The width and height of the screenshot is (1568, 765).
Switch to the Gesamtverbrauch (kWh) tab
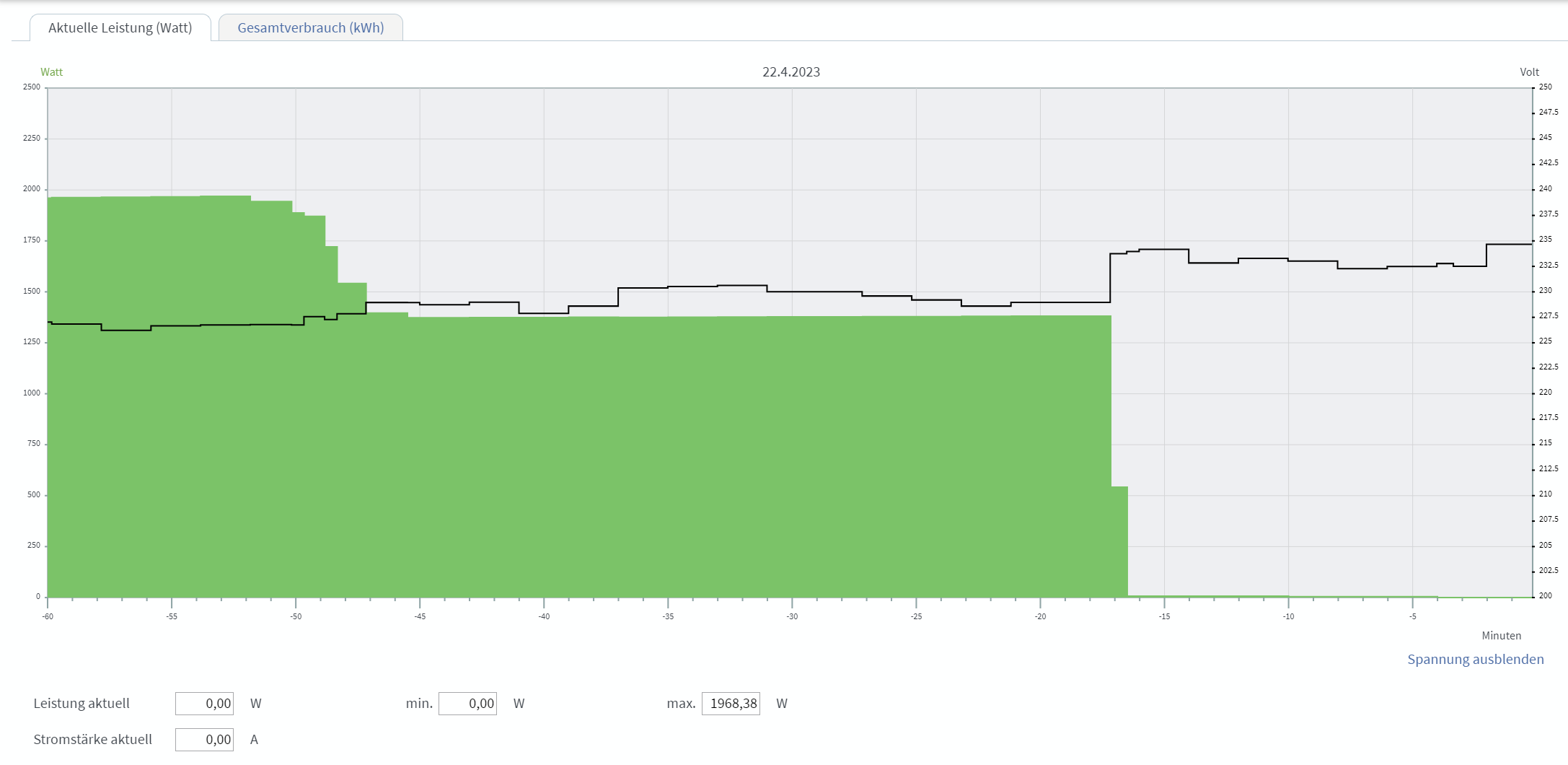310,28
